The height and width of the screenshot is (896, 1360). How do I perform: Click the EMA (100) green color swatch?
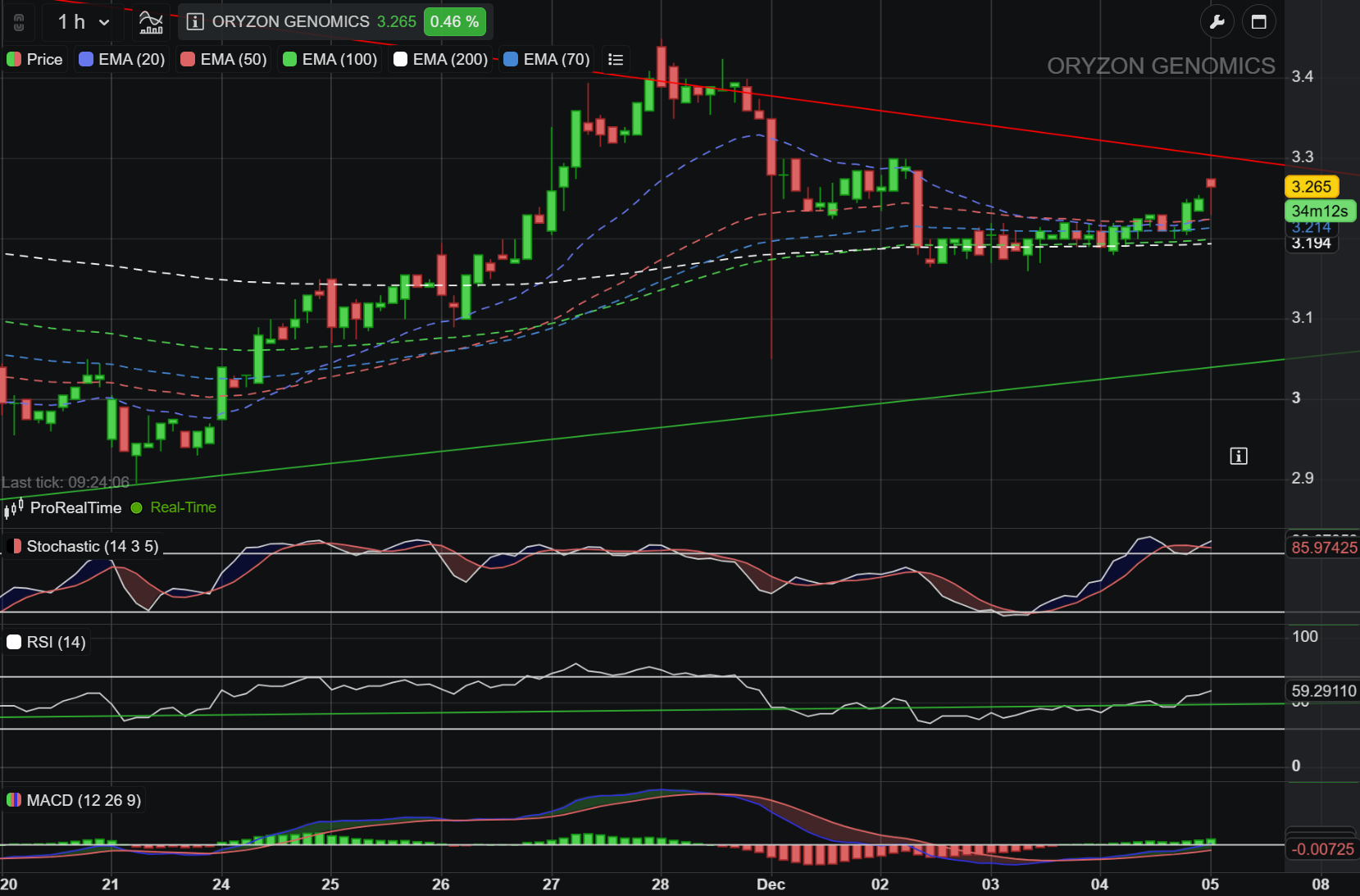pyautogui.click(x=289, y=59)
